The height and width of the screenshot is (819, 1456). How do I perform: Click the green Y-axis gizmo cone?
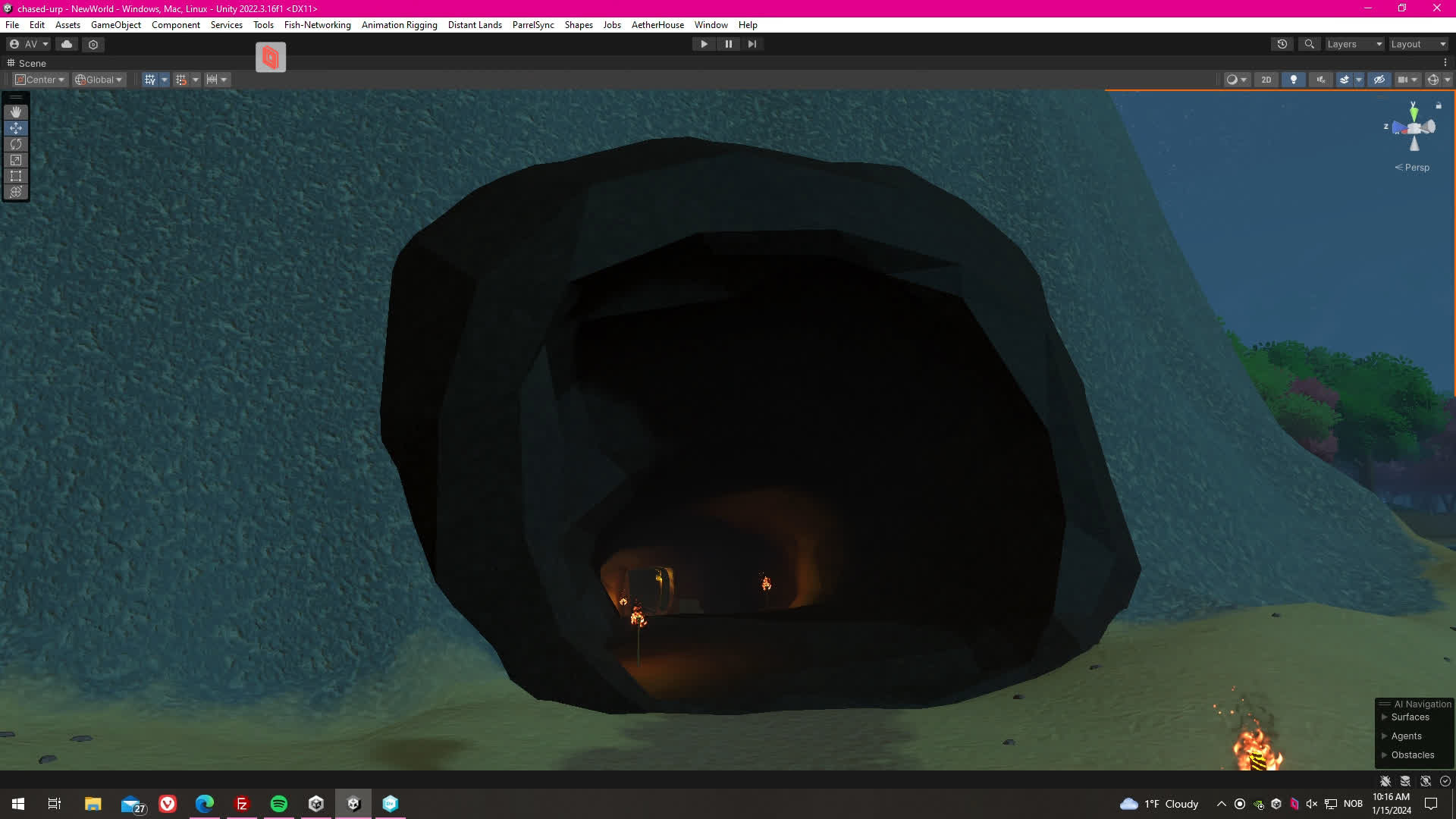[x=1414, y=112]
